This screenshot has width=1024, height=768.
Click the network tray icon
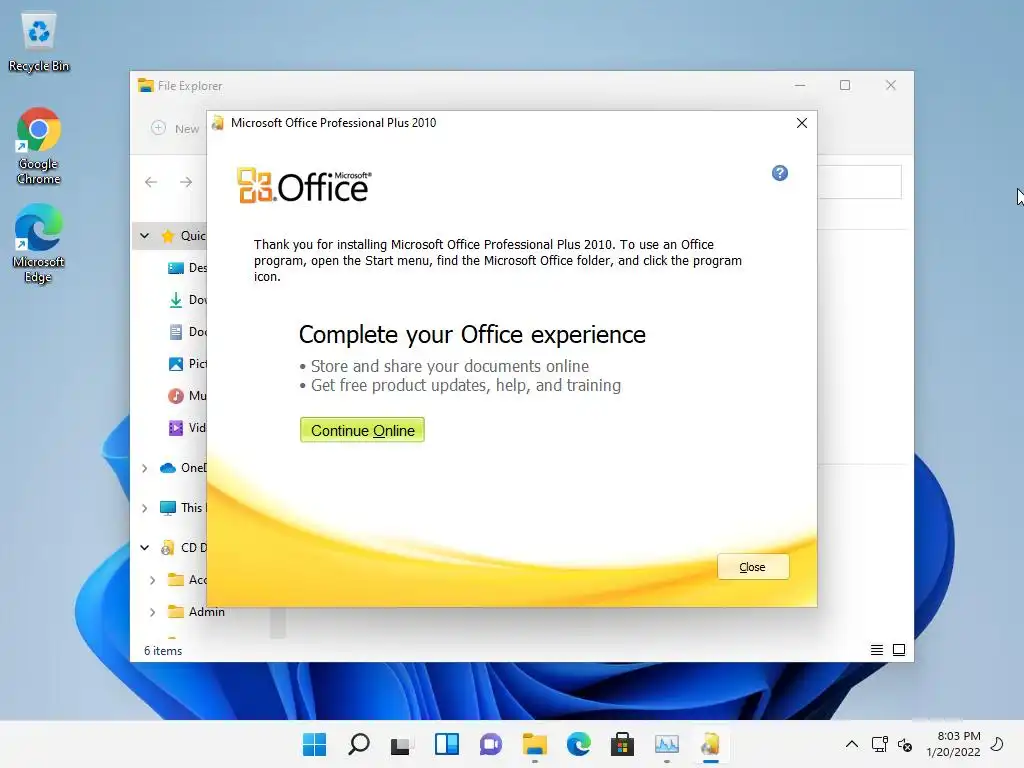(880, 744)
